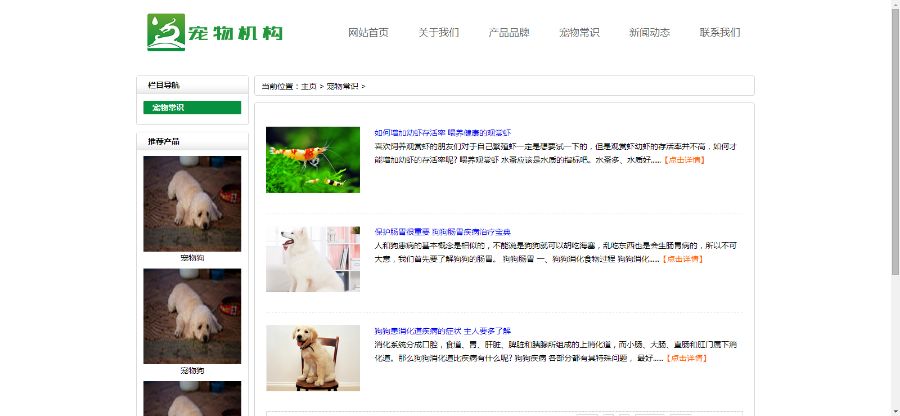Click the green 宠物机构 logo
Viewport: 900px width, 416px height.
tap(215, 33)
